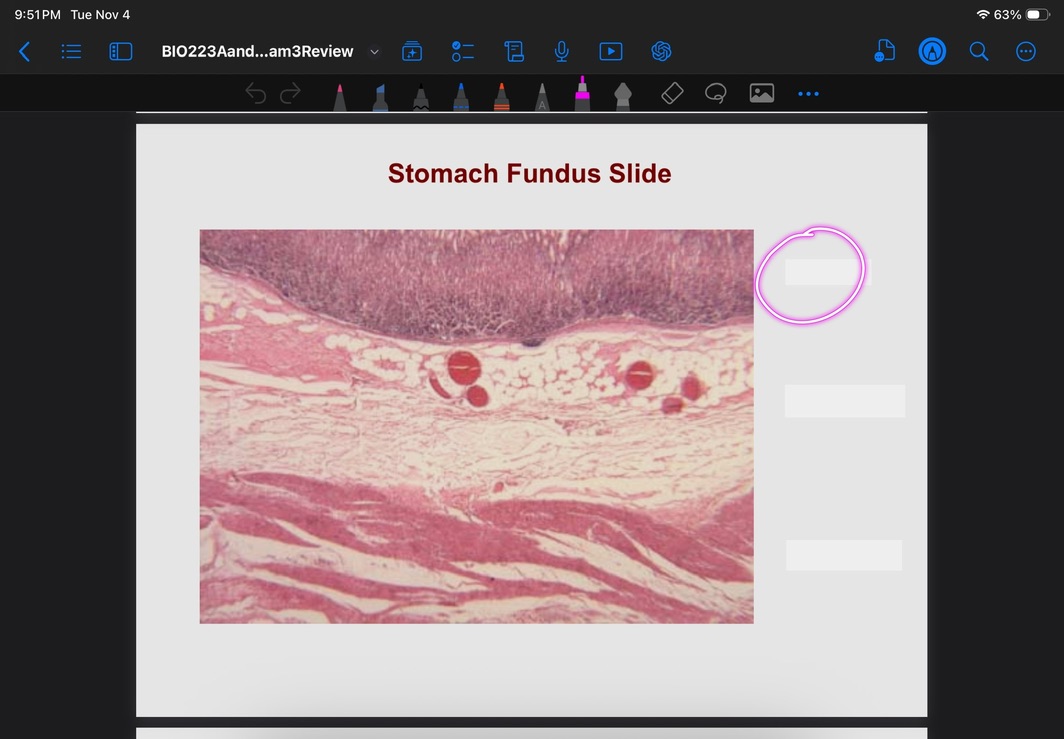The height and width of the screenshot is (739, 1064).
Task: Select the pink highlighter marker tool
Action: pos(582,94)
